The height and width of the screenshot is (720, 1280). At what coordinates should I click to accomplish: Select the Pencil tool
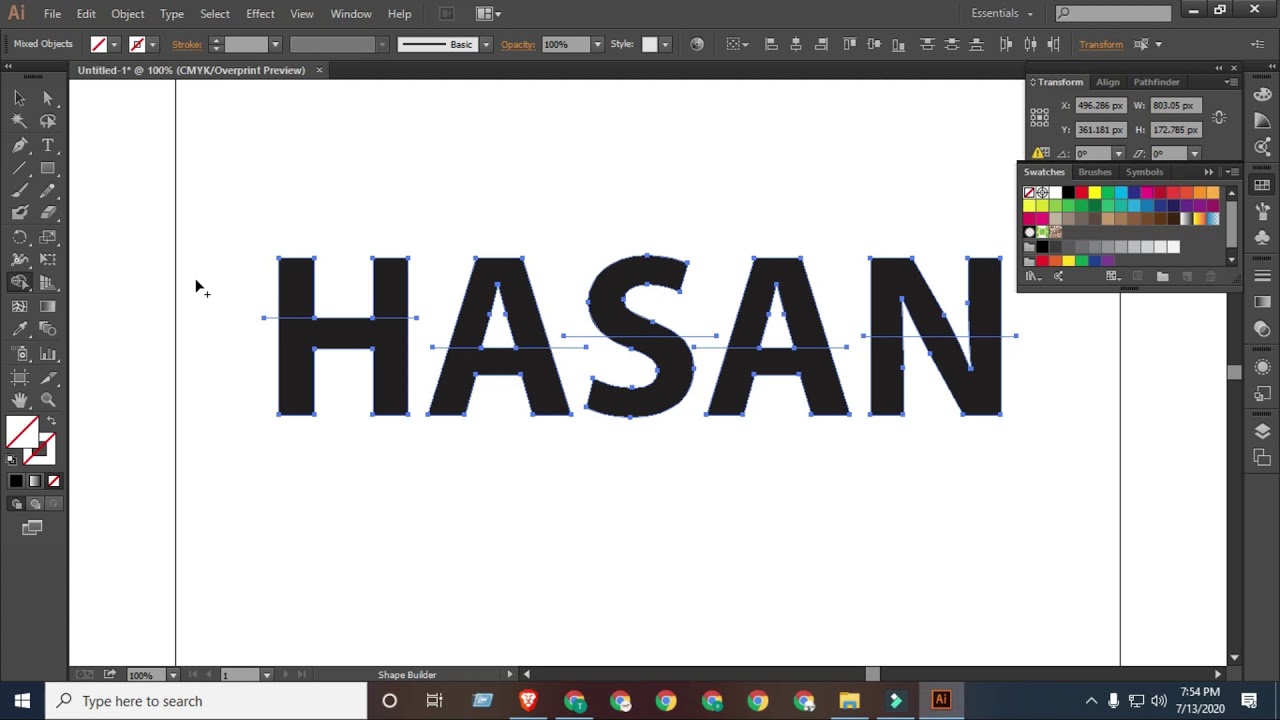pos(47,191)
